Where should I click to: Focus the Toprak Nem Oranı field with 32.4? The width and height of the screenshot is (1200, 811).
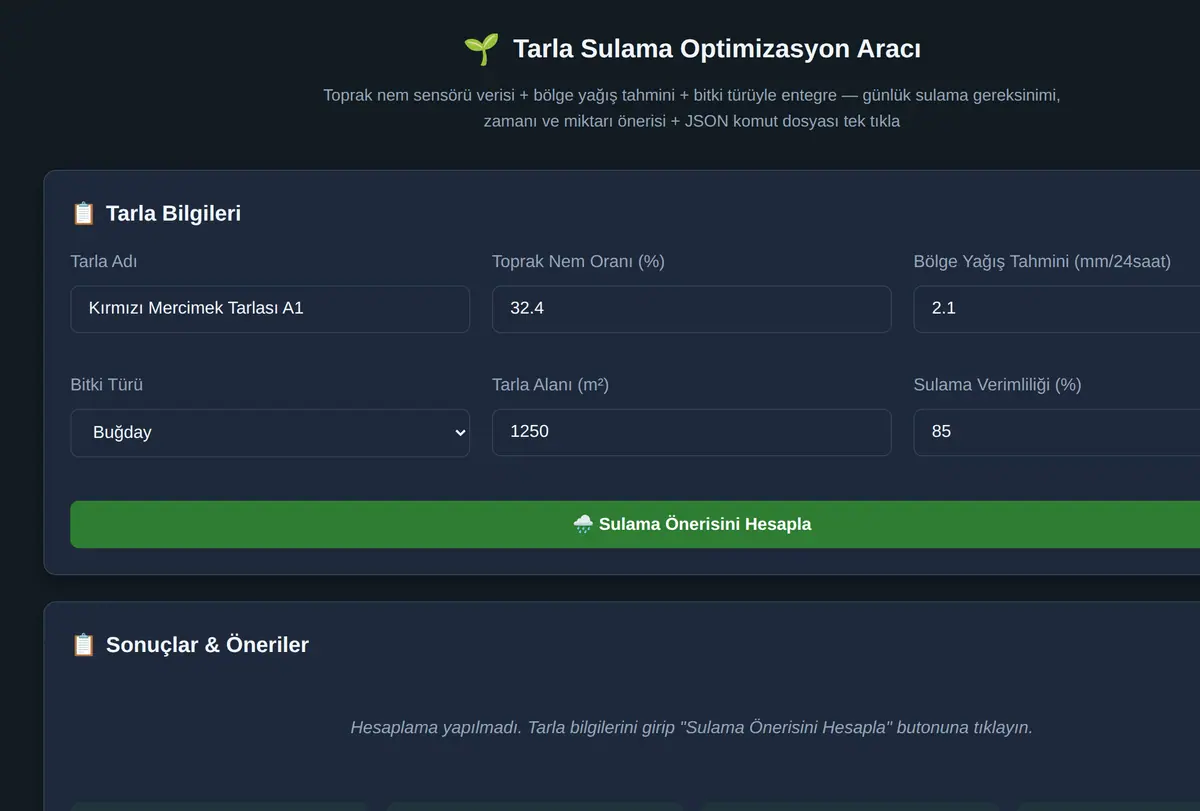coord(691,309)
